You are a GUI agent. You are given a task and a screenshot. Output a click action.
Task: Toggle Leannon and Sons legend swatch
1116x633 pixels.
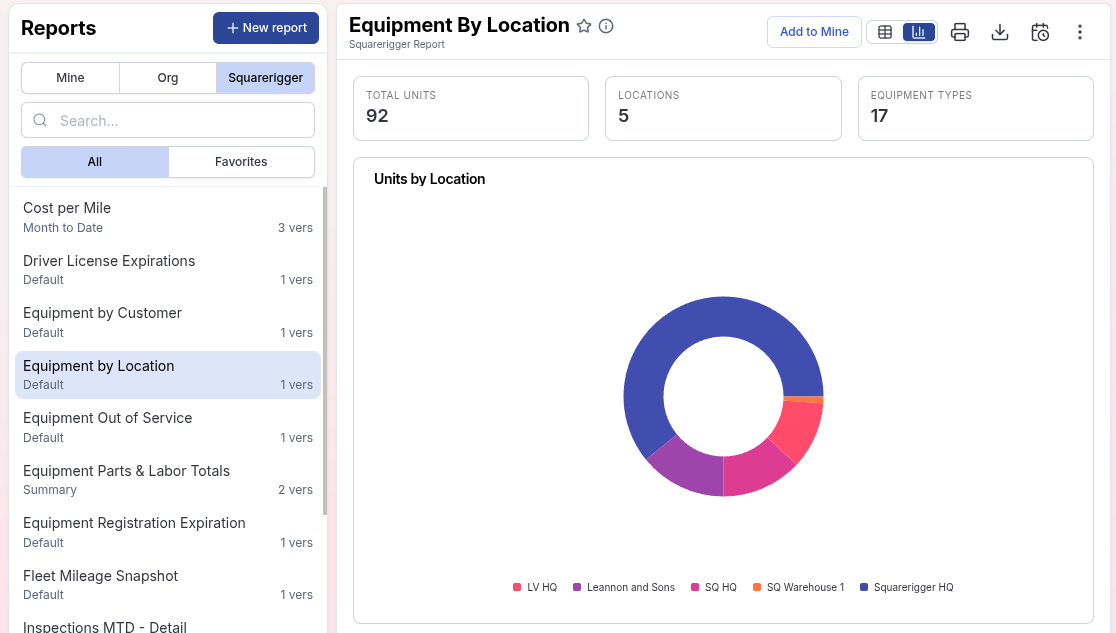point(577,587)
